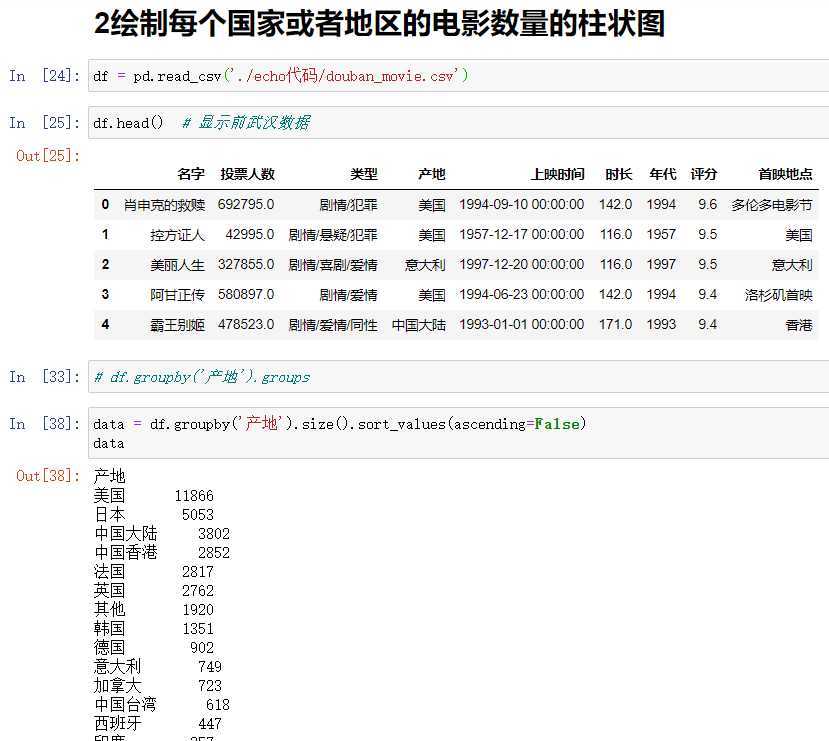Image resolution: width=829 pixels, height=741 pixels.
Task: Click the df.head() code cell
Action: coord(458,123)
